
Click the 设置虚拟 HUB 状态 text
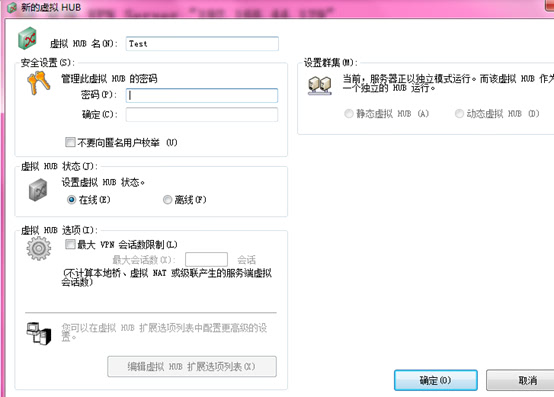[x=103, y=183]
